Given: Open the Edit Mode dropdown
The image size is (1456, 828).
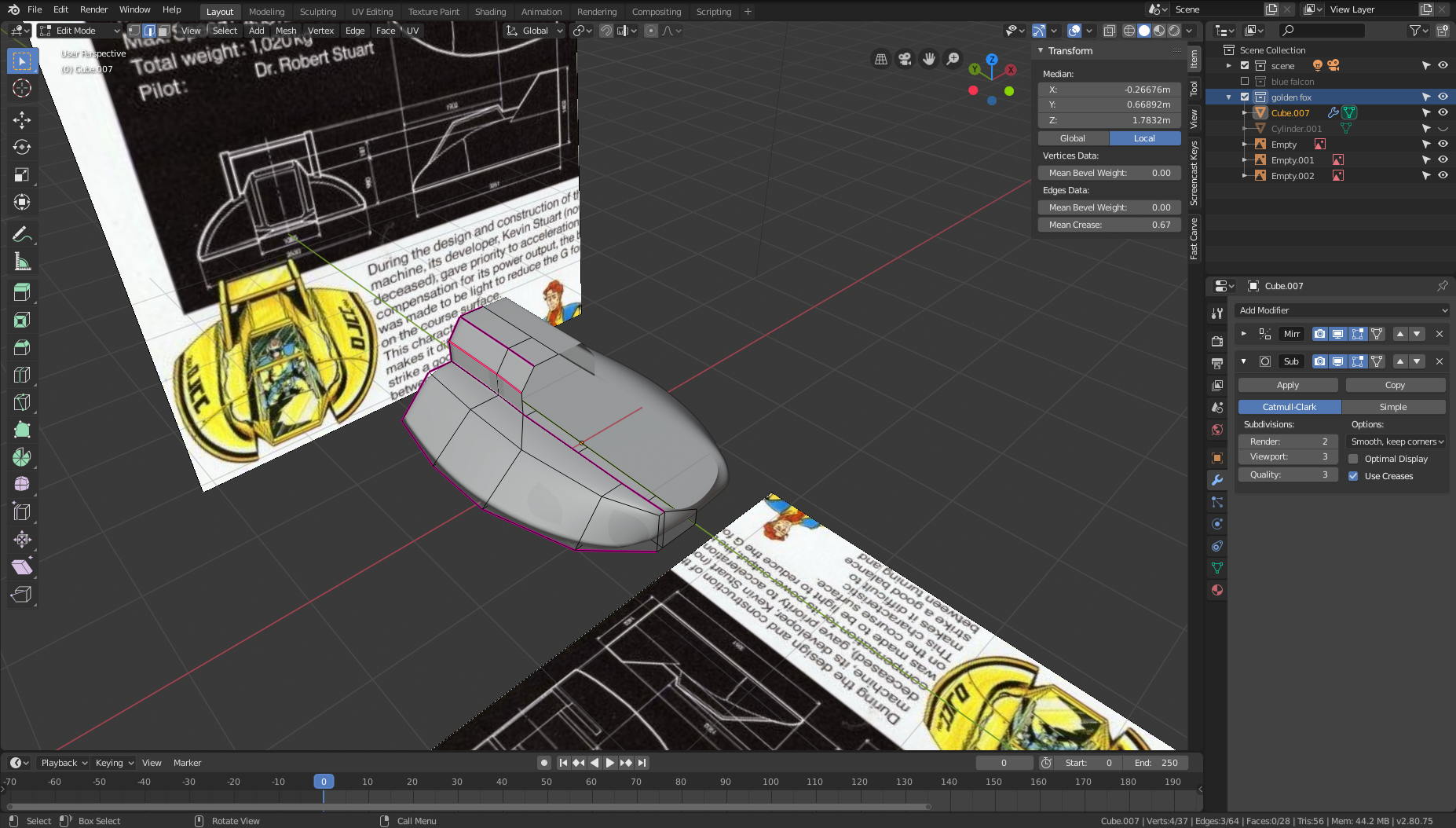Looking at the screenshot, I should pos(79,31).
